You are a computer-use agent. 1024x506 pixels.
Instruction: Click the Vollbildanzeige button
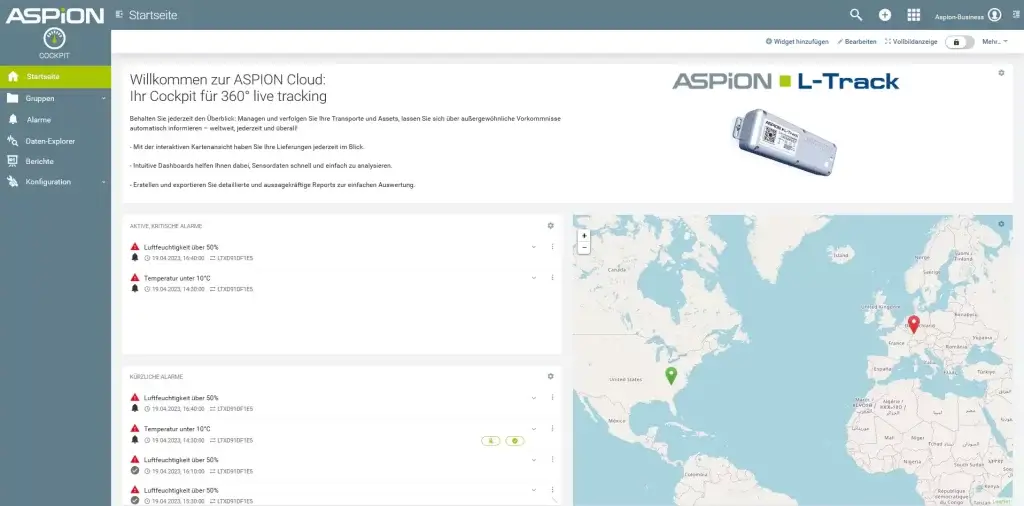(x=911, y=42)
